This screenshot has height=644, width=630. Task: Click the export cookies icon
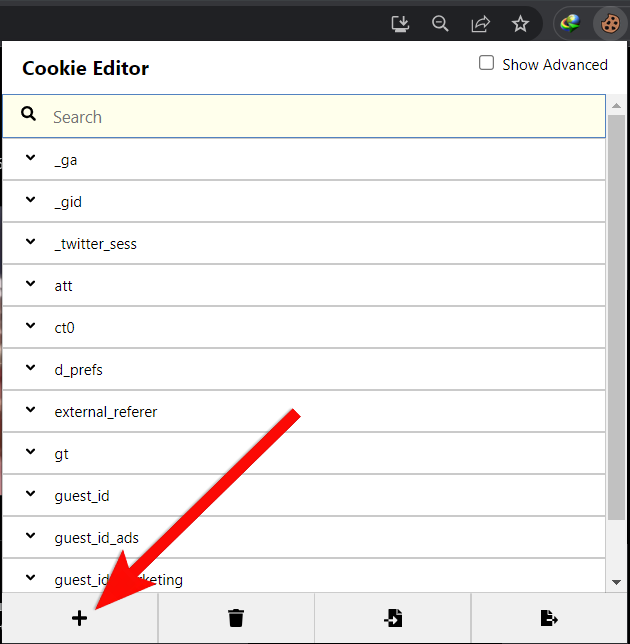549,619
